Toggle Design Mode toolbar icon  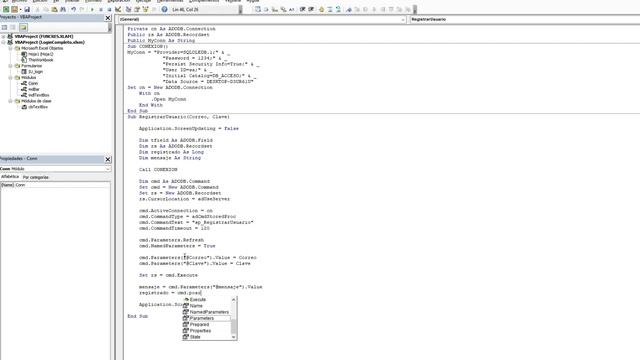(x=118, y=9)
